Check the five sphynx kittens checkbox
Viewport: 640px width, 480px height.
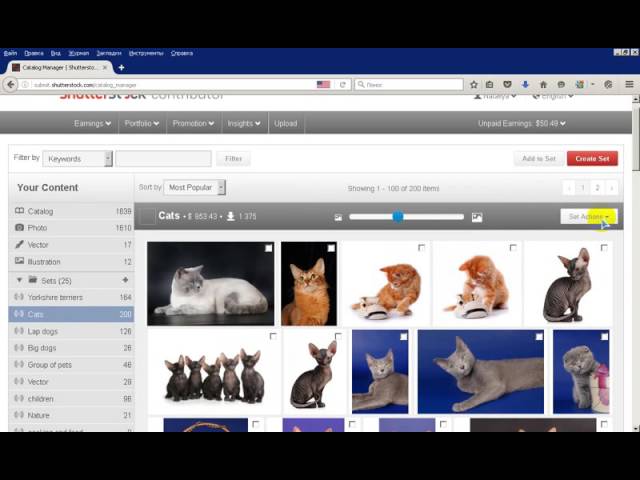tap(273, 336)
